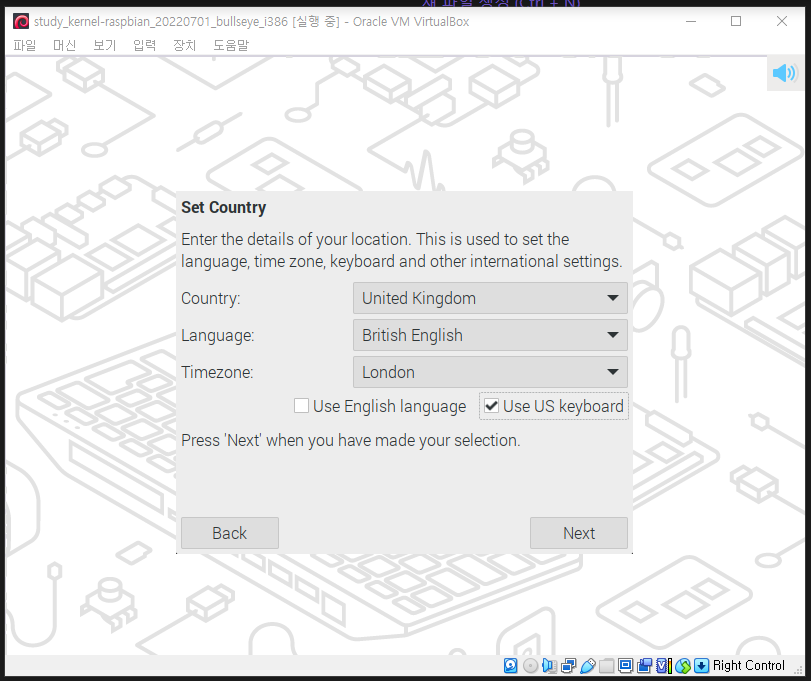Open the shared folders status icon
Screen dimensions: 811x681
[x=607, y=666]
